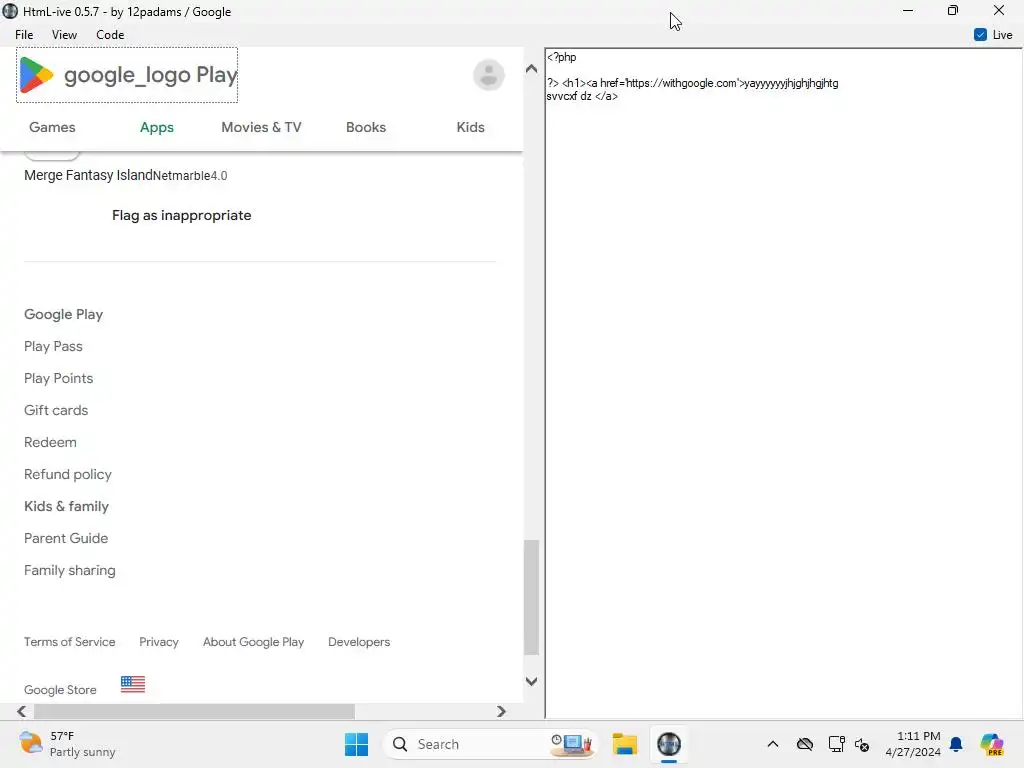This screenshot has height=768, width=1024.
Task: Click the preview scroll down arrow
Action: click(x=532, y=681)
